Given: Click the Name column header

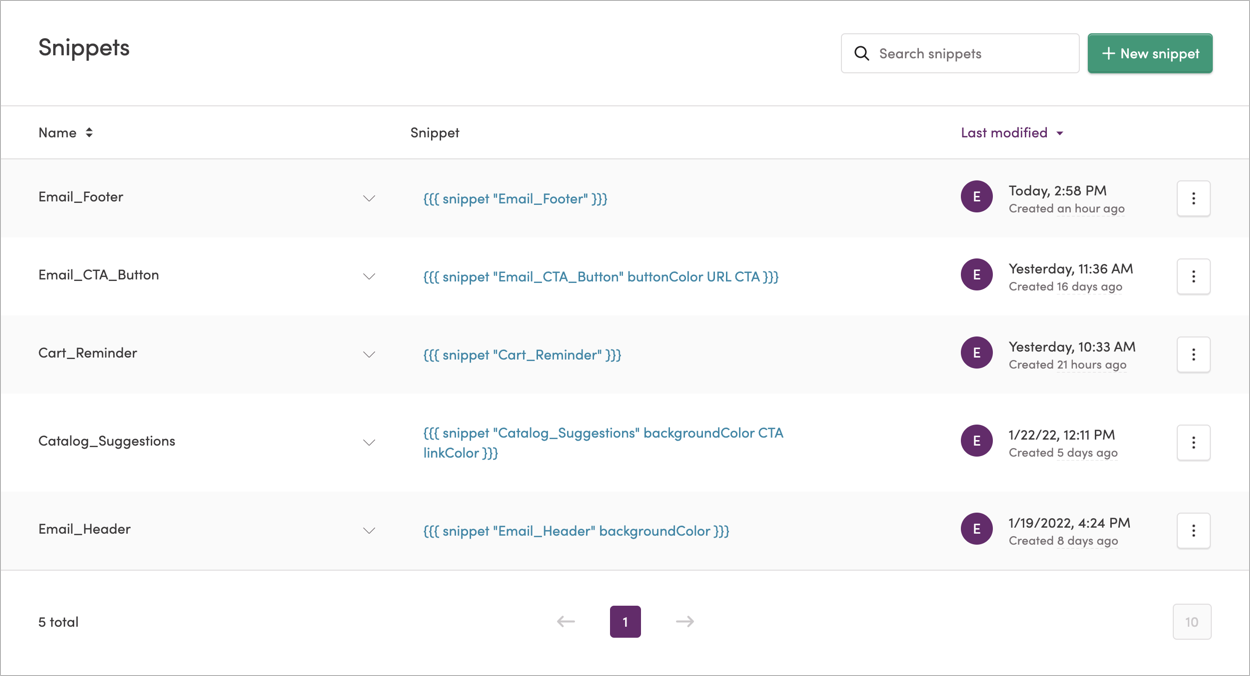Looking at the screenshot, I should [57, 133].
